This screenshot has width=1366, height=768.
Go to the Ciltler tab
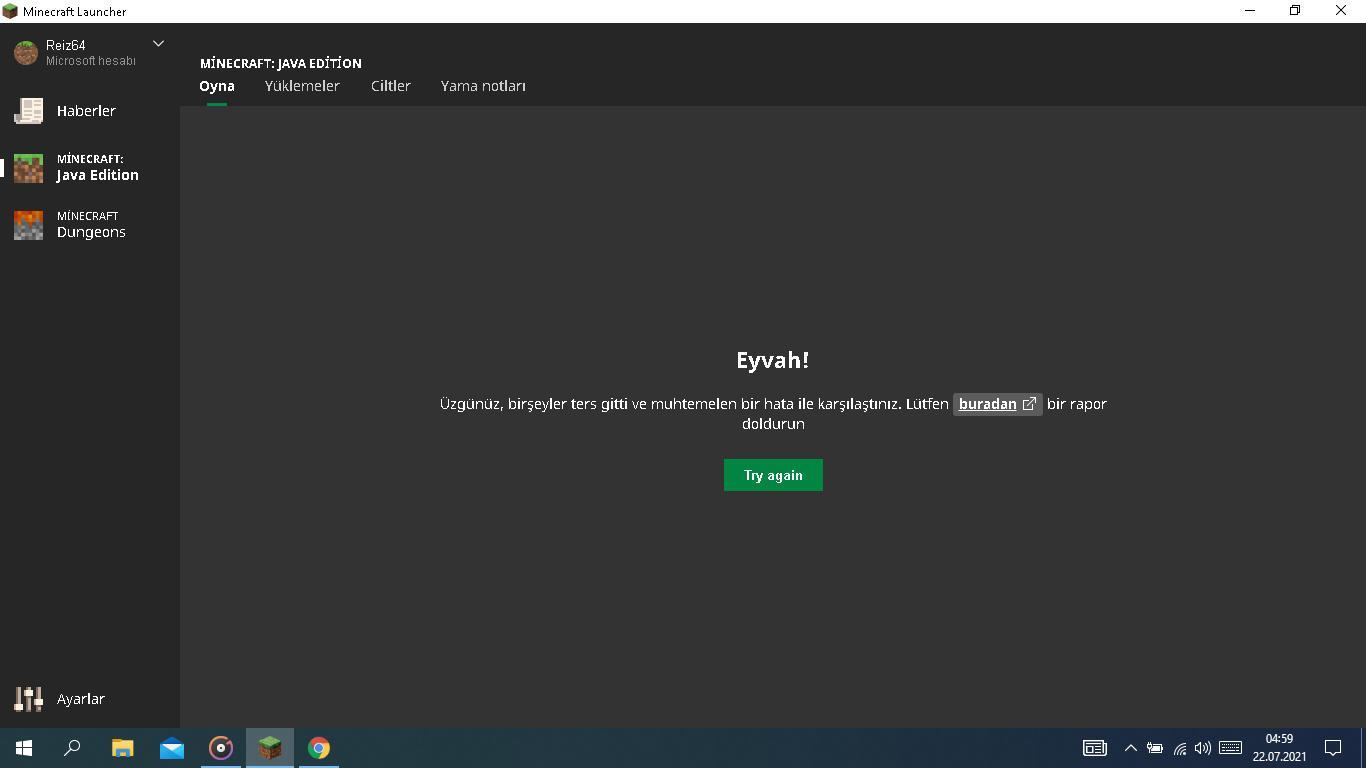tap(391, 86)
